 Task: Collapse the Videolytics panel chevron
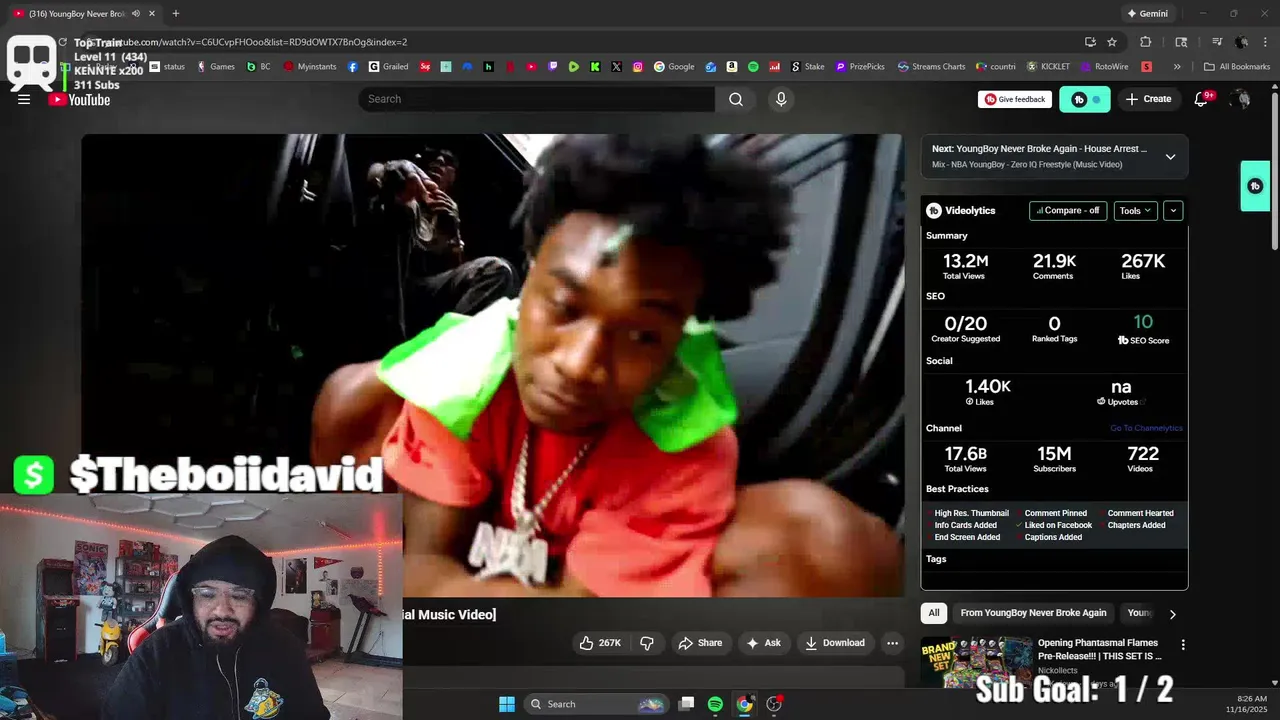[x=1173, y=211]
